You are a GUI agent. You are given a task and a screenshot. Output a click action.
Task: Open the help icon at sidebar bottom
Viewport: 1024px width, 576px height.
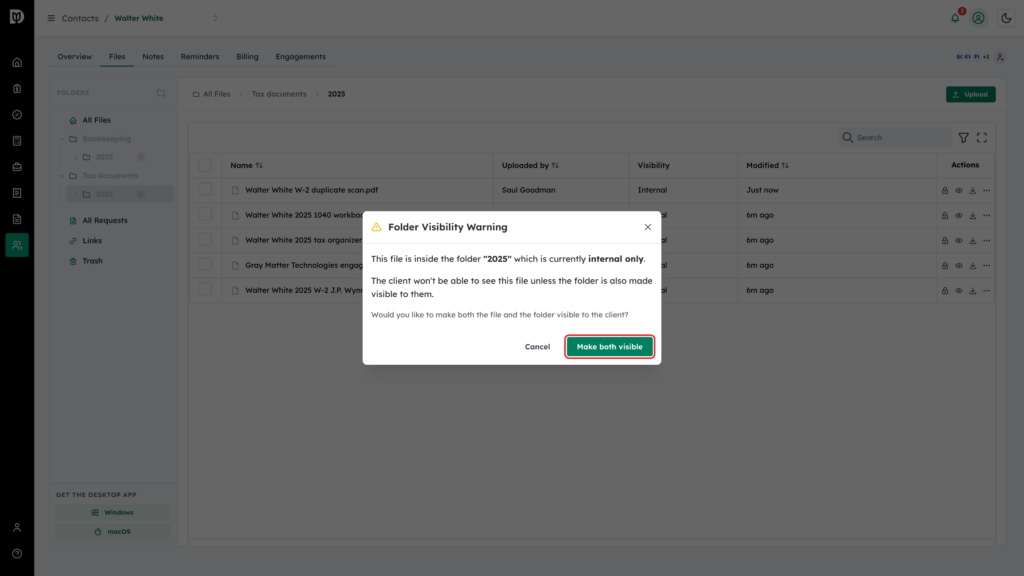tap(17, 554)
